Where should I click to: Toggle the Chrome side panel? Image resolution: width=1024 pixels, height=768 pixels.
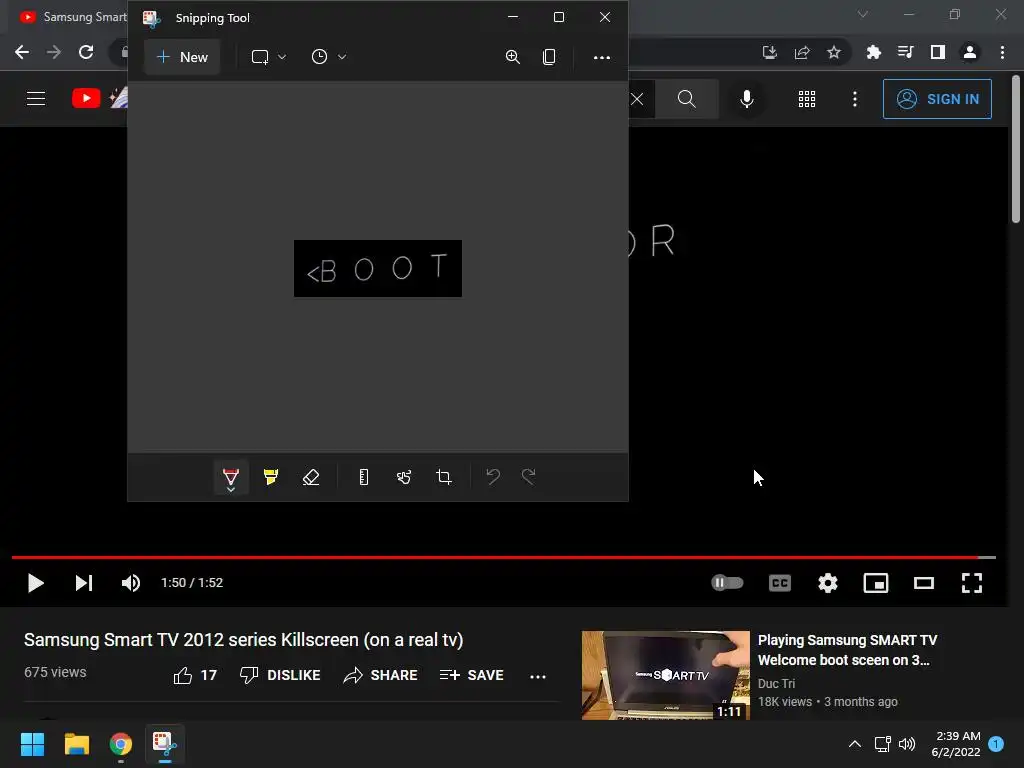point(938,52)
